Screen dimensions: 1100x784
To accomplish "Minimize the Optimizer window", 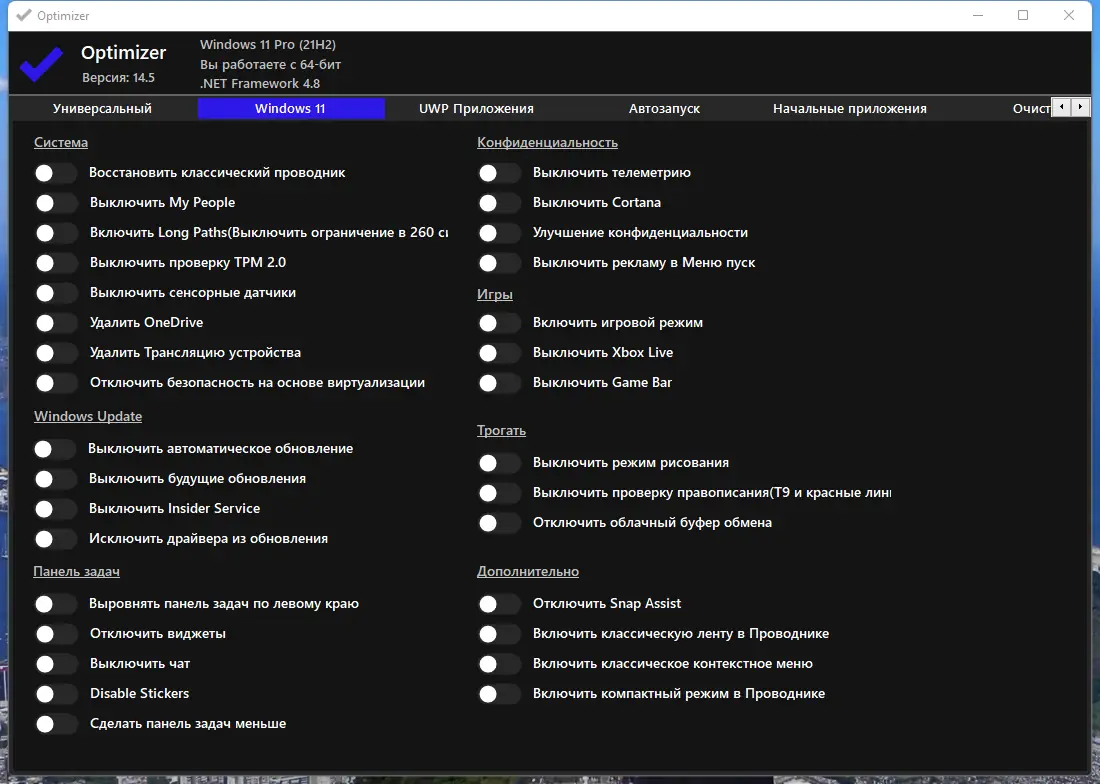I will click(978, 15).
